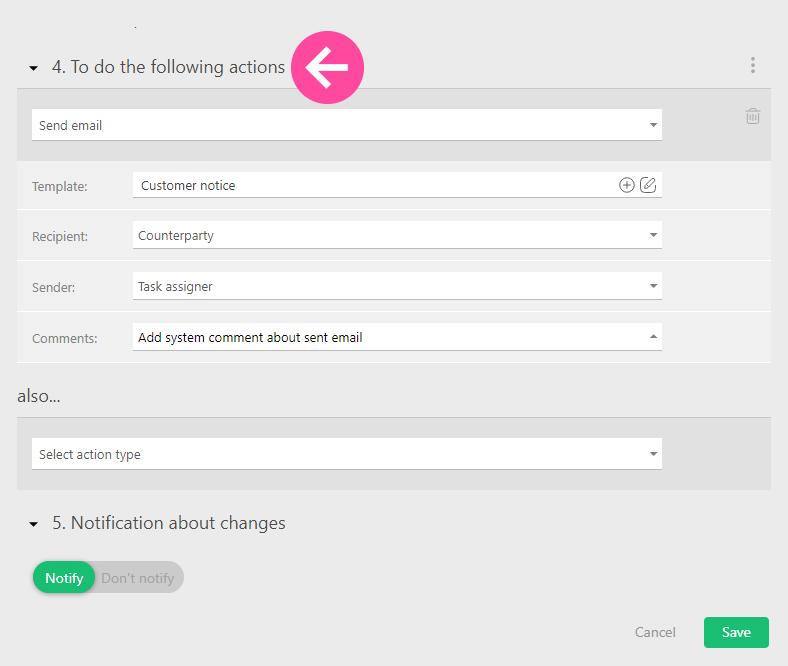Open the Sender Task assigner dropdown
The height and width of the screenshot is (666, 788).
(x=396, y=287)
